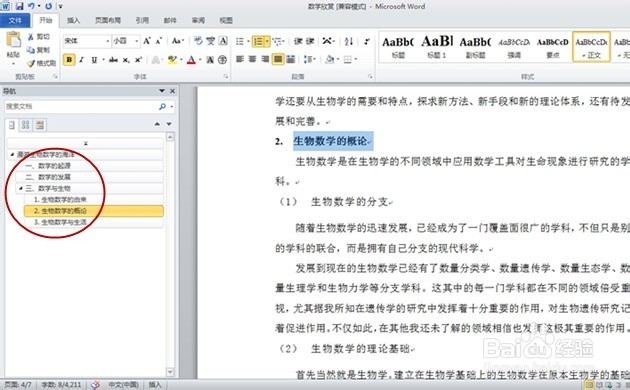Click the Text Effects icon
Screen dimensions: 630x390
click(155, 60)
